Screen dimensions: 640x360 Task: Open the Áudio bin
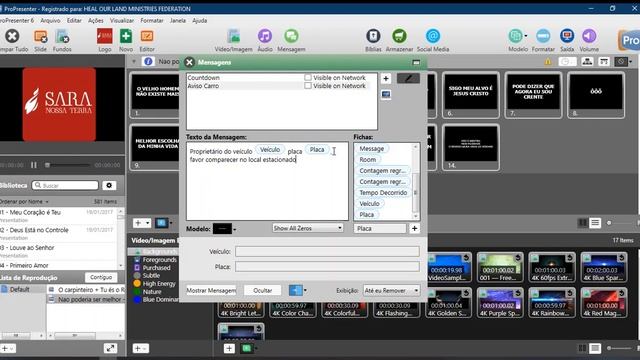point(264,36)
